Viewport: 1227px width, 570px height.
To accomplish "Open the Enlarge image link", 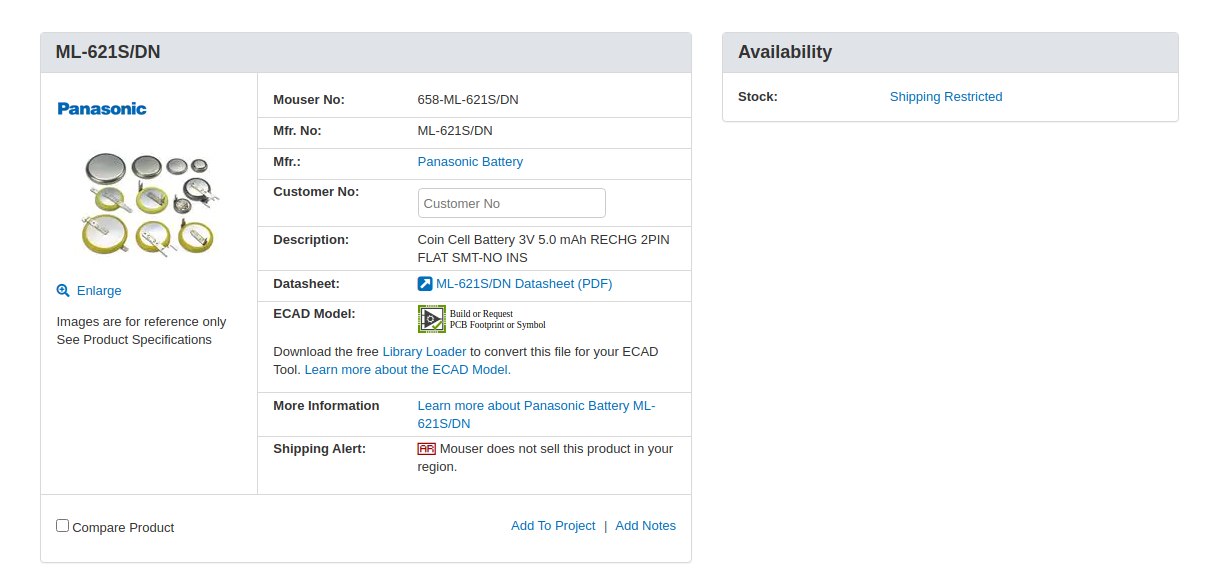I will (99, 291).
